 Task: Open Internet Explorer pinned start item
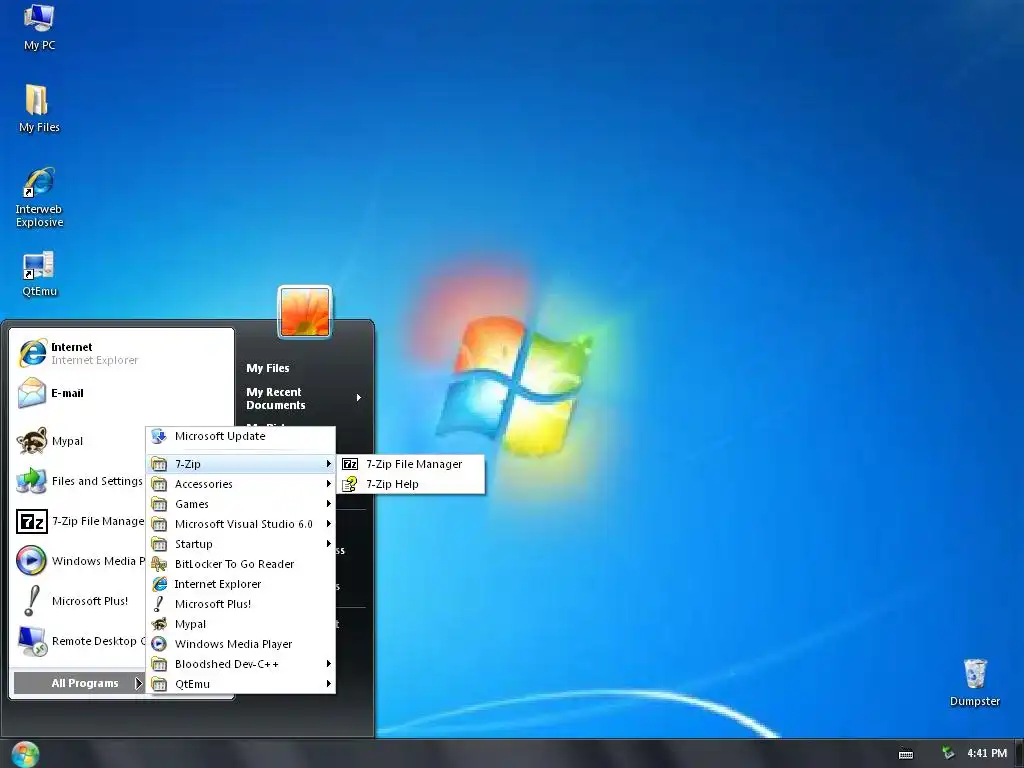[x=122, y=353]
